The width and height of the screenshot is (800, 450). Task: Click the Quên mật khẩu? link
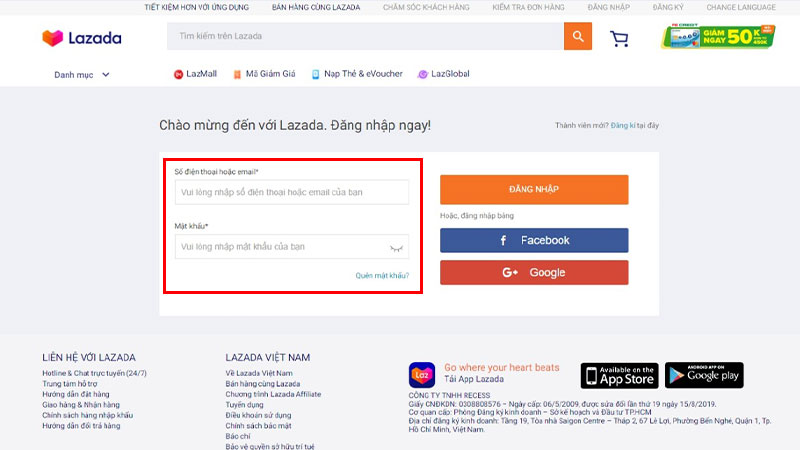tap(382, 276)
